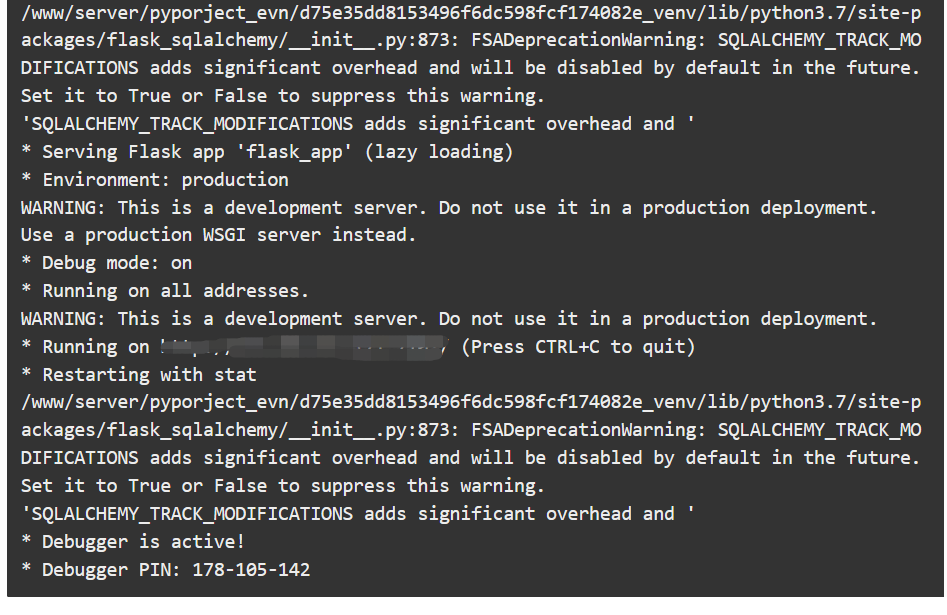Click the second /www/server/pyporject_evn path line
The height and width of the screenshot is (615, 947).
[471, 402]
